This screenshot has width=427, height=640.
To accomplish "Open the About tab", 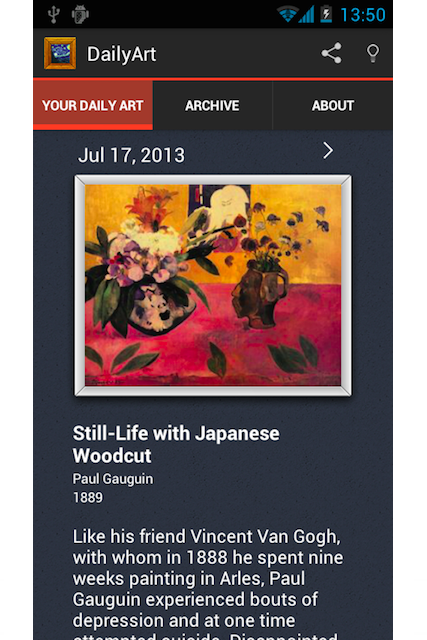I will tap(333, 106).
